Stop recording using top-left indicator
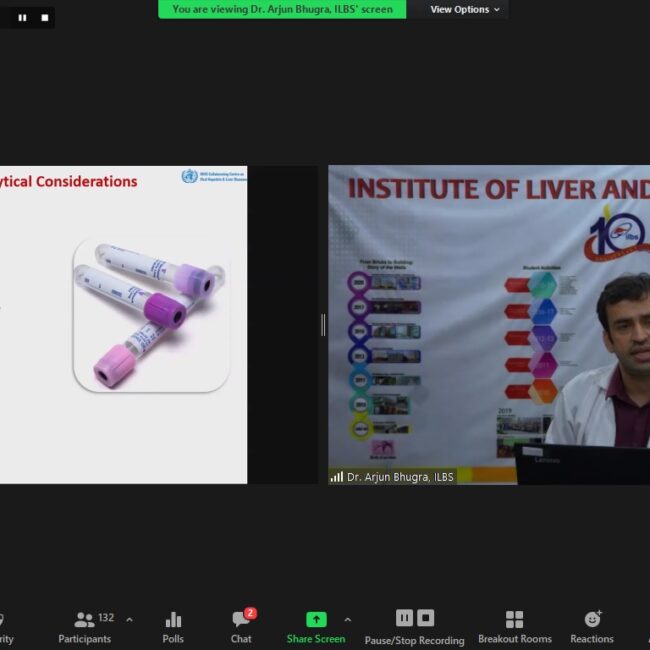This screenshot has height=650, width=650. pos(44,17)
